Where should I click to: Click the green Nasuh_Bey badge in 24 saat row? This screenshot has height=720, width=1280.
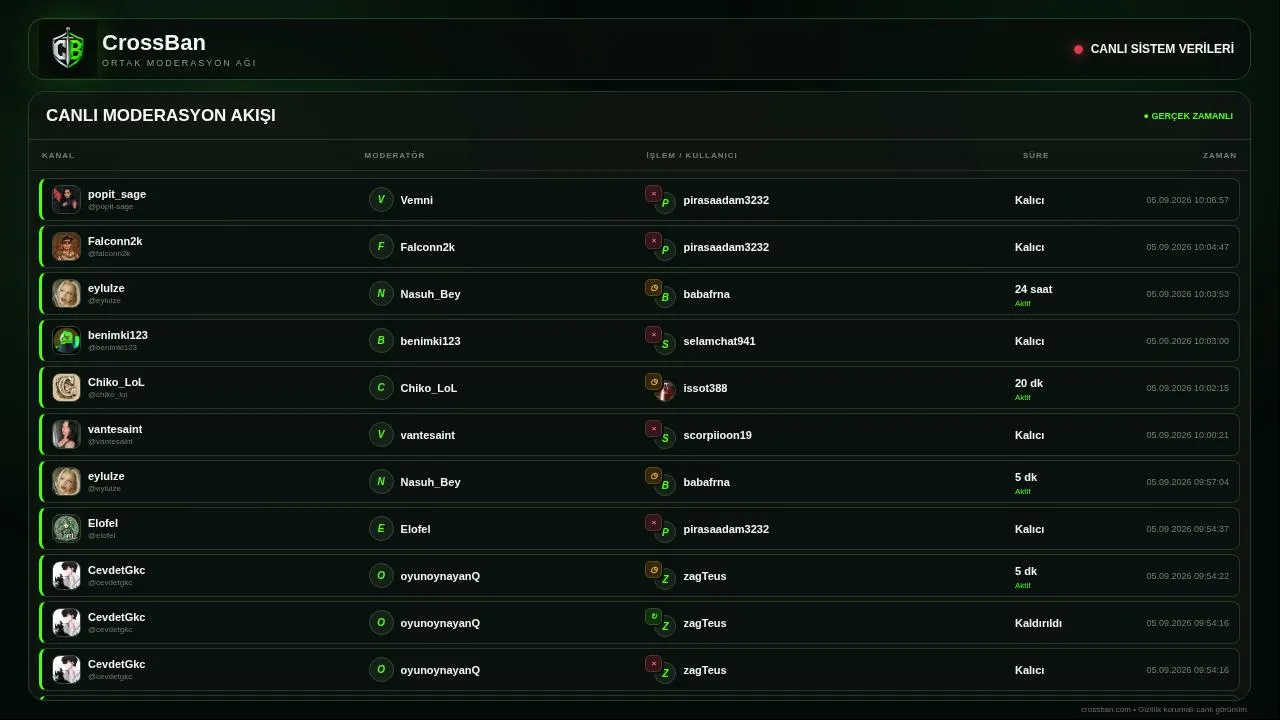coord(381,293)
